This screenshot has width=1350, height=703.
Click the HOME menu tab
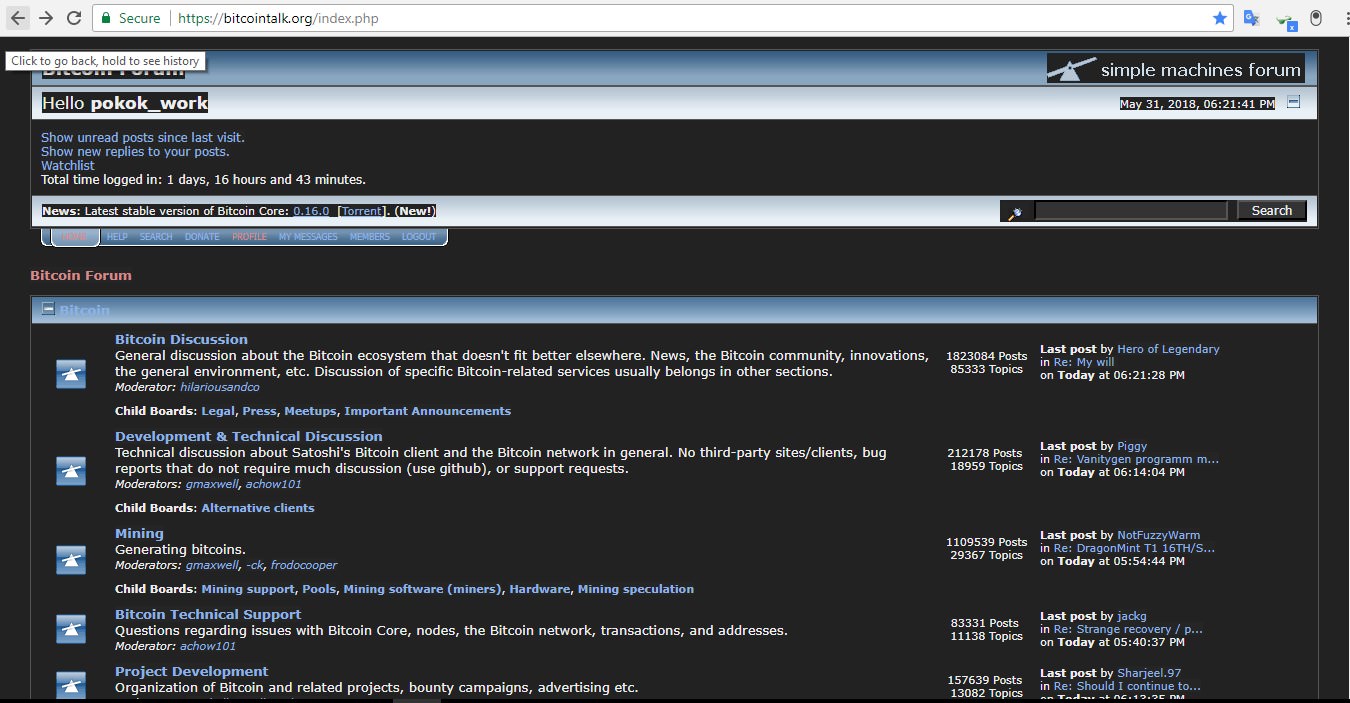click(x=75, y=237)
